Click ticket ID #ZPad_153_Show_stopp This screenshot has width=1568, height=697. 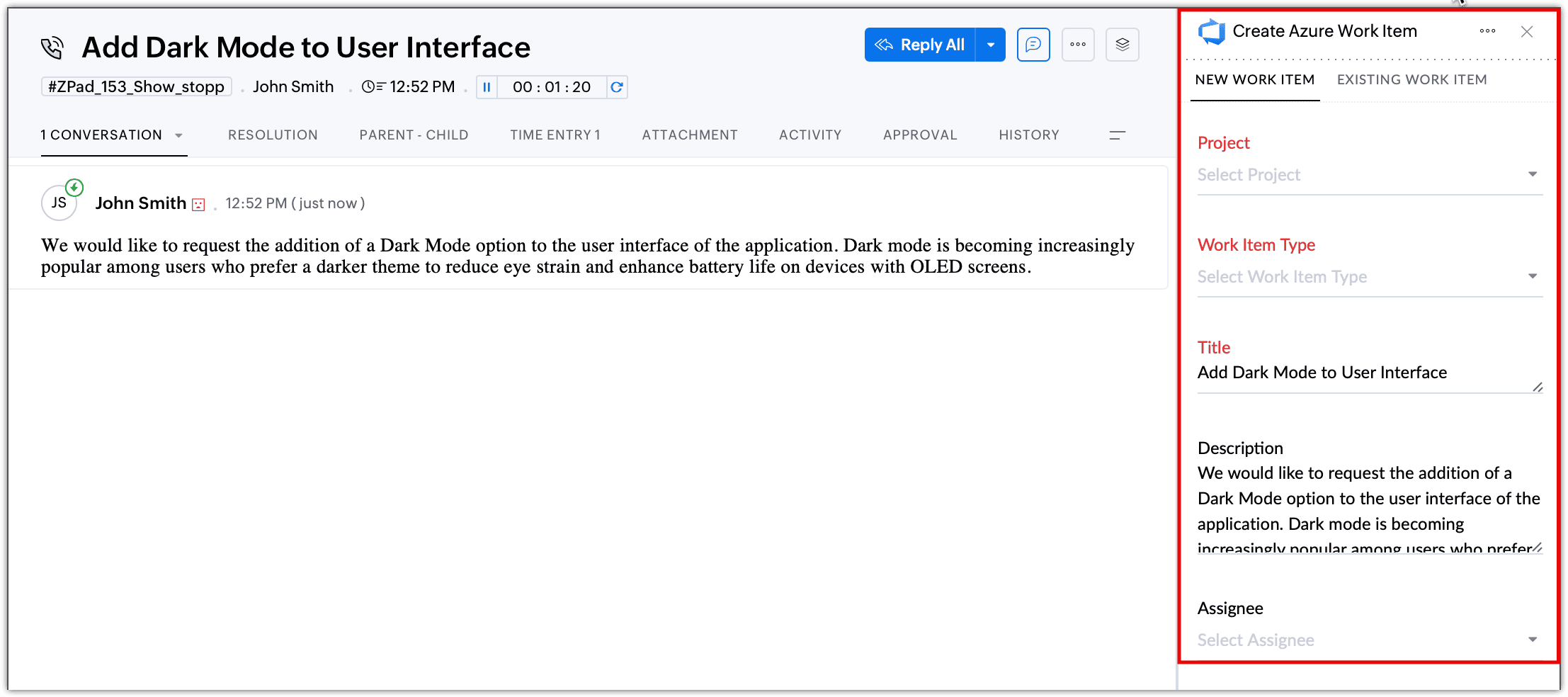tap(136, 86)
